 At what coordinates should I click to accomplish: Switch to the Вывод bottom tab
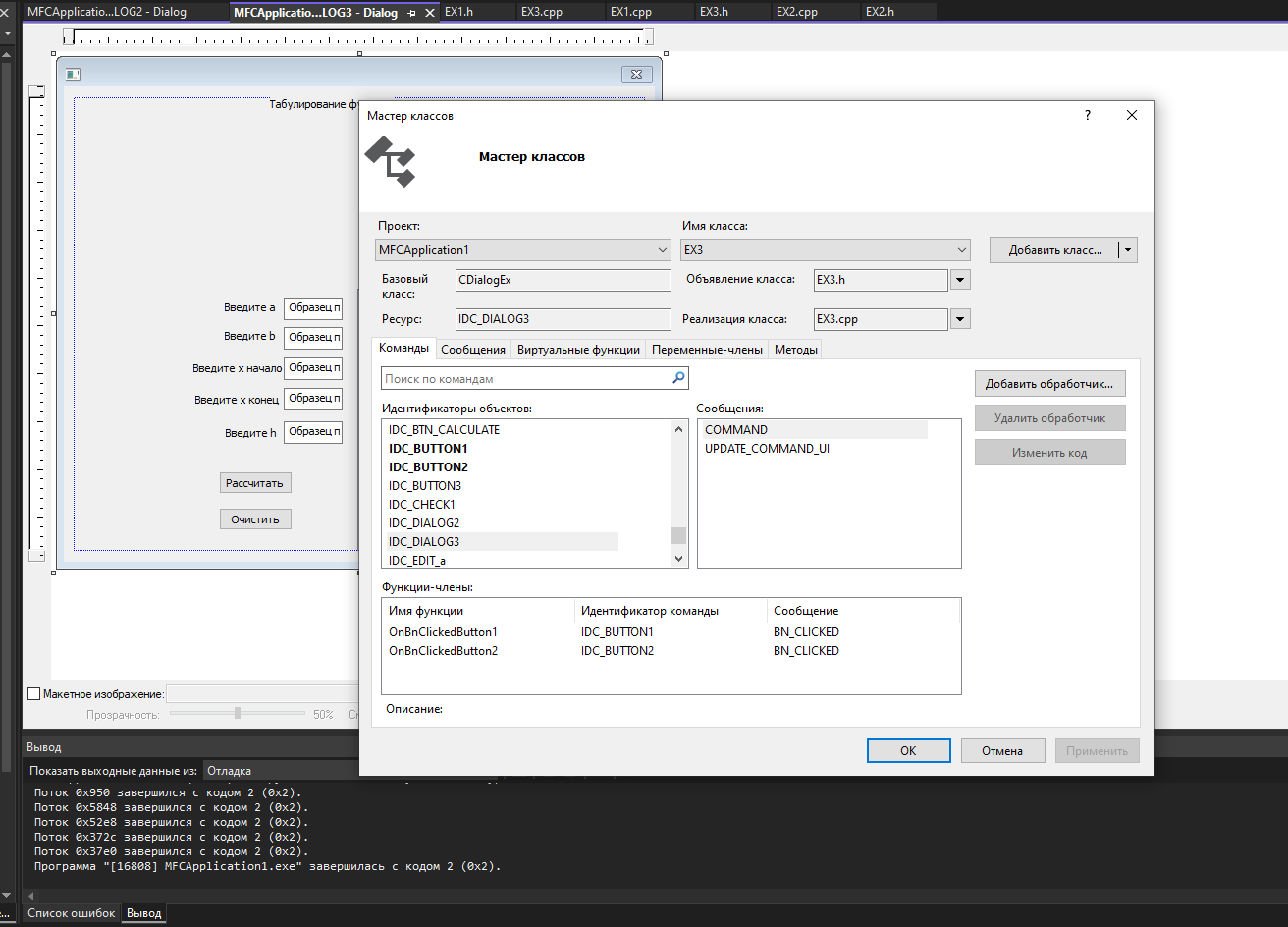(x=144, y=913)
